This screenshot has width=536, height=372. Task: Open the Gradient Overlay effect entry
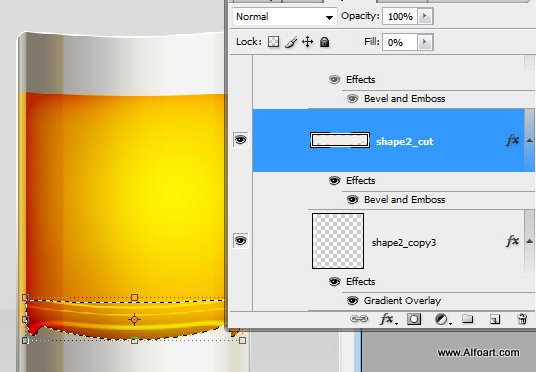tap(402, 301)
